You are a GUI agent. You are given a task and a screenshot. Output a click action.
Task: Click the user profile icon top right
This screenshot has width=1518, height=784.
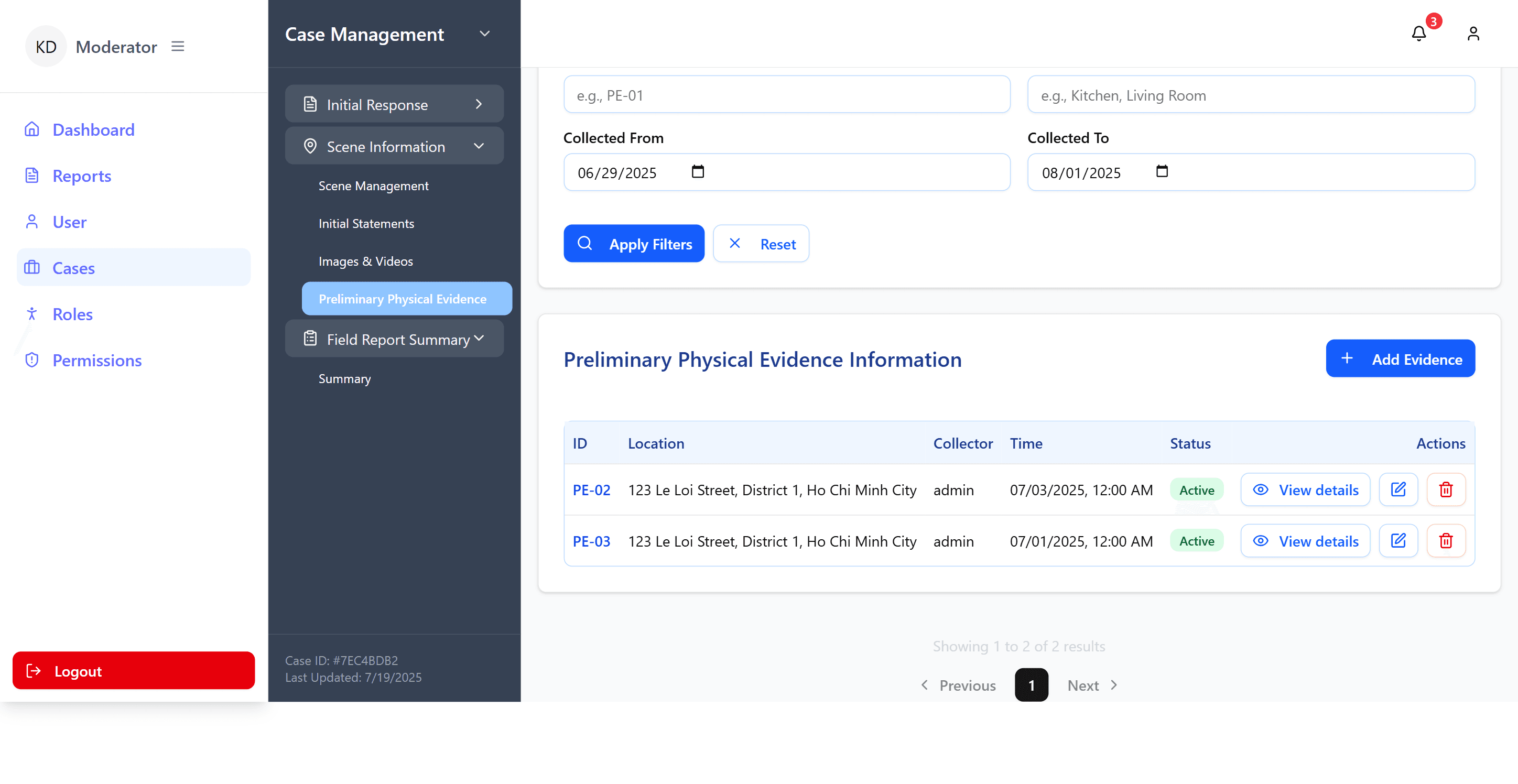[x=1472, y=34]
